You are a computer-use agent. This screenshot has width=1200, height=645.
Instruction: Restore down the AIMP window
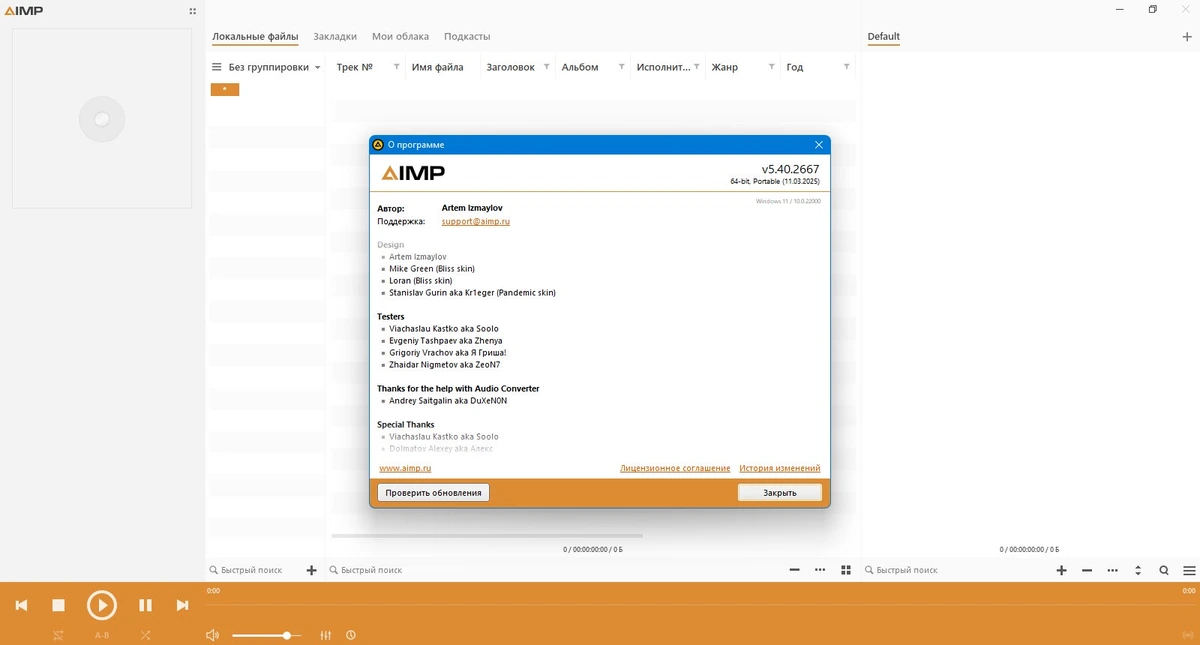point(1152,9)
